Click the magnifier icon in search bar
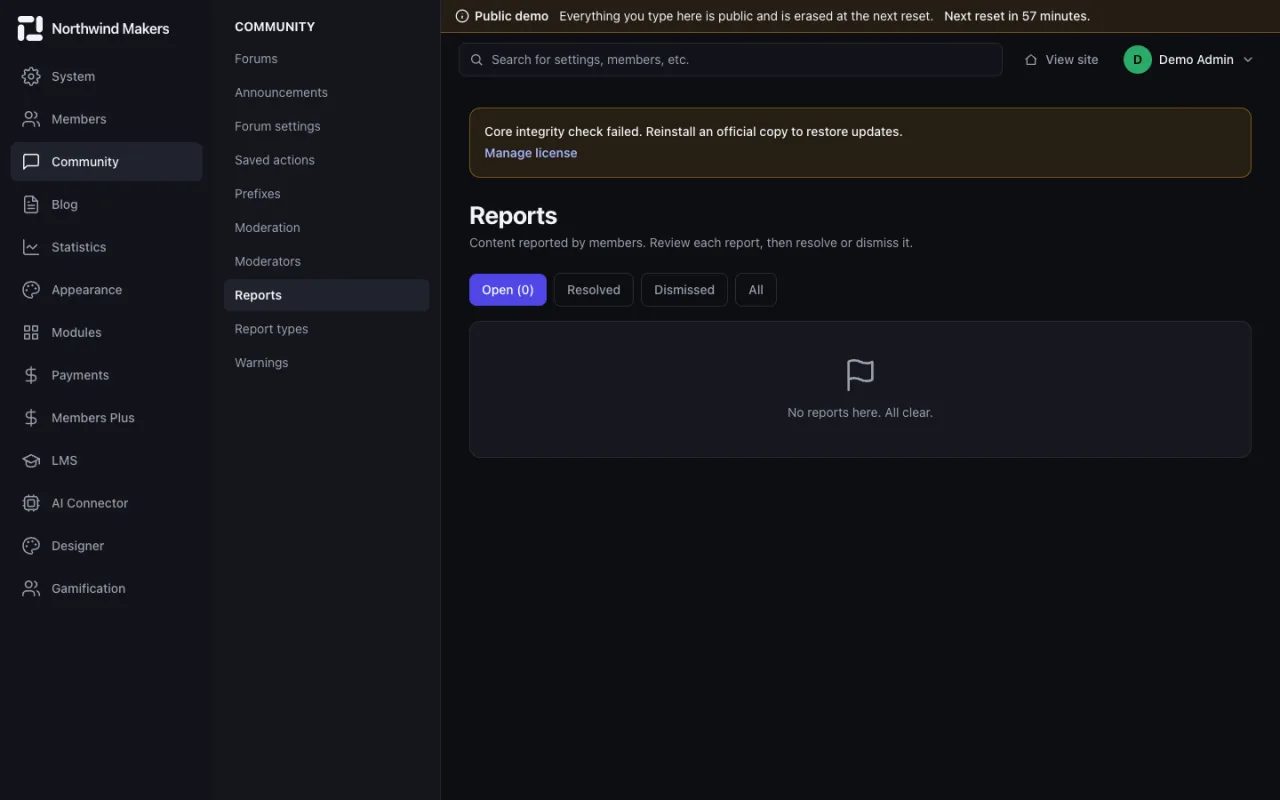This screenshot has width=1280, height=800. 477,60
